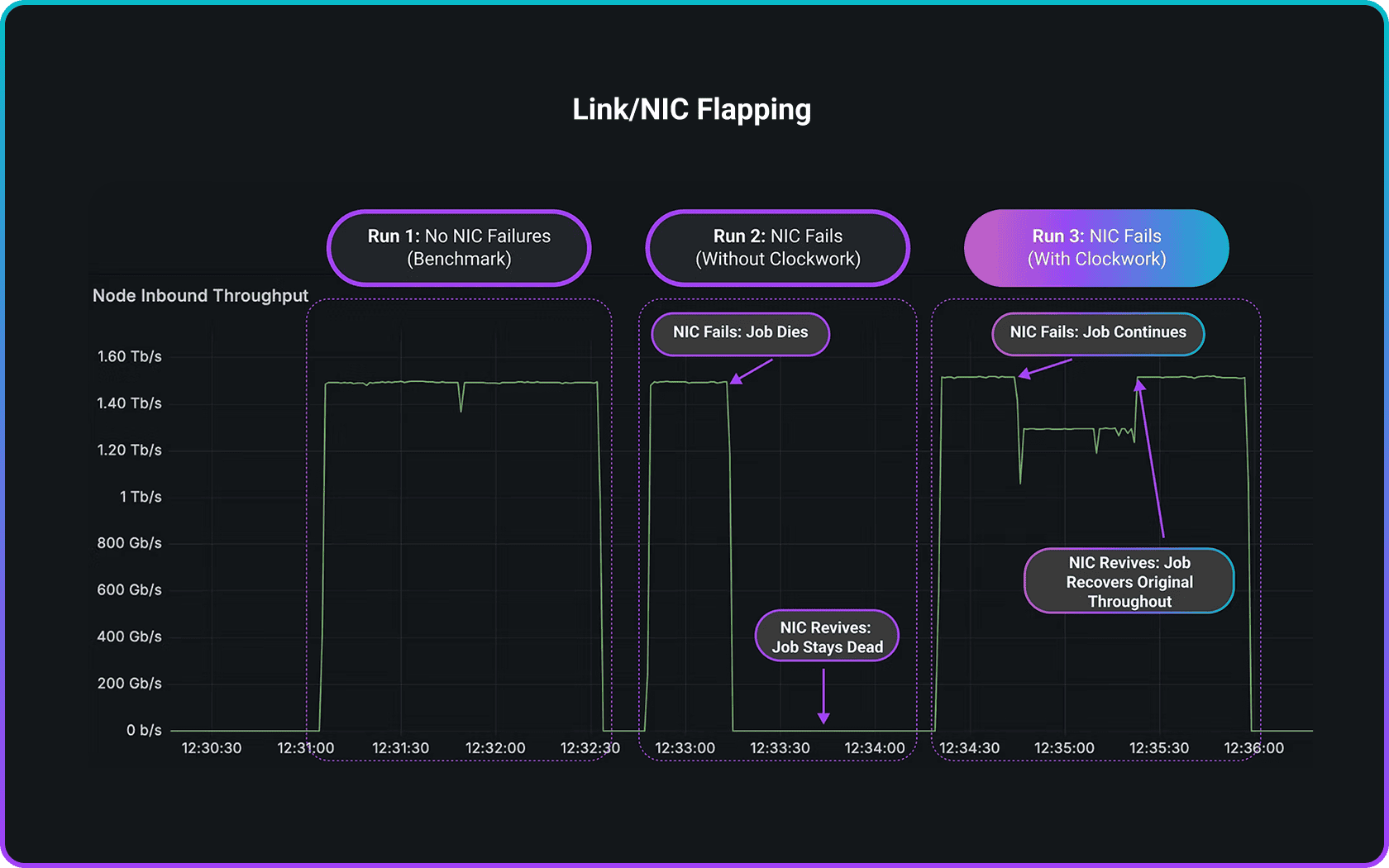1389x868 pixels.
Task: Click the Run 3 With Clockwork badge
Action: (x=1096, y=248)
